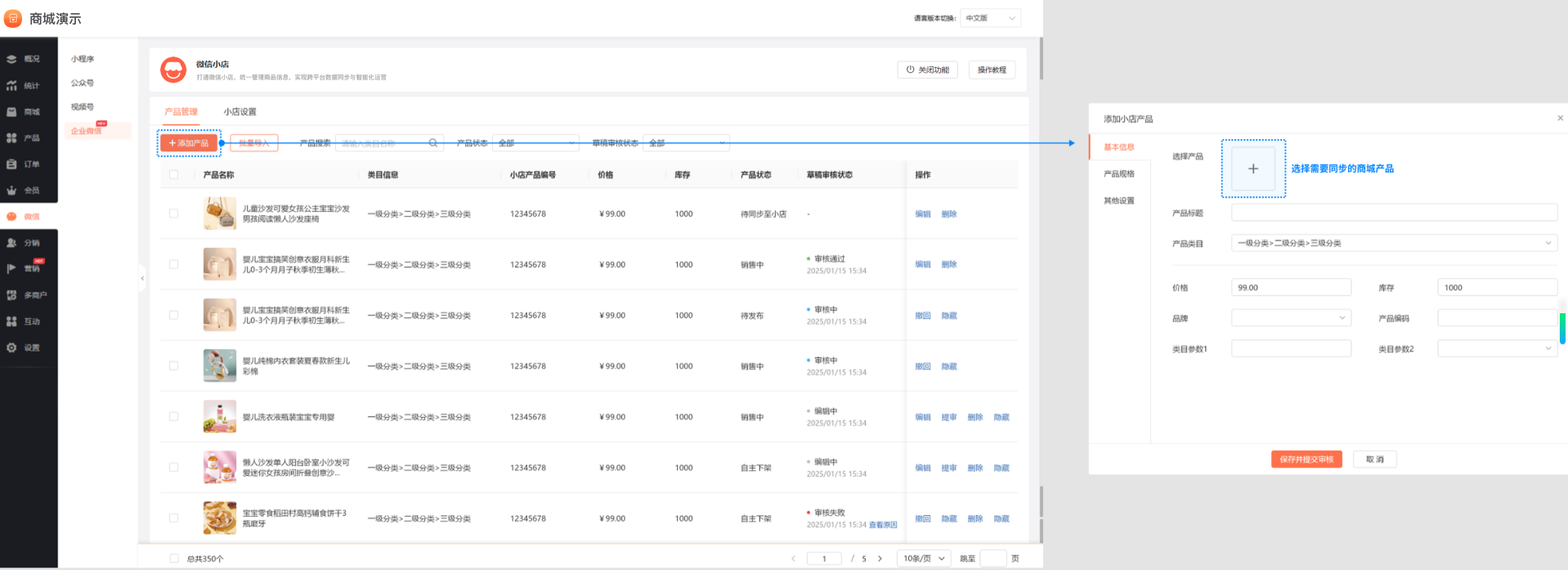Check the box for 儿童沙发可爱女孩 row
This screenshot has height=570, width=1568.
173,213
